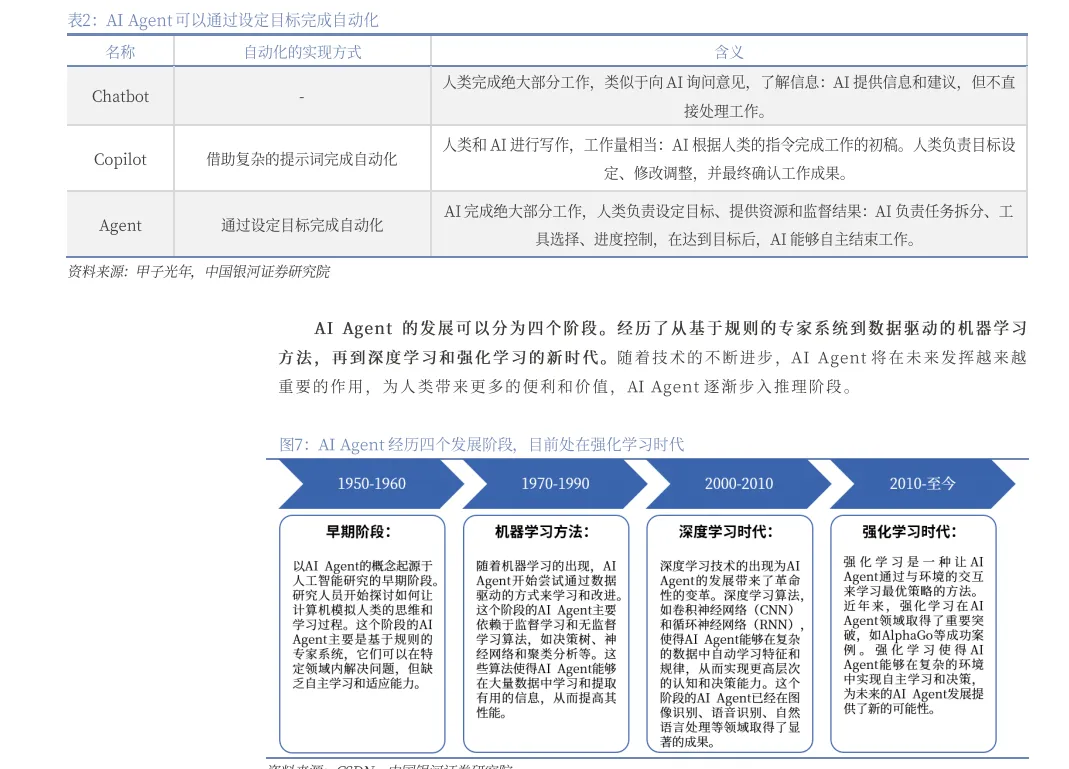Click the '强化学习时代:' box heading
This screenshot has width=1069, height=769.
[909, 532]
